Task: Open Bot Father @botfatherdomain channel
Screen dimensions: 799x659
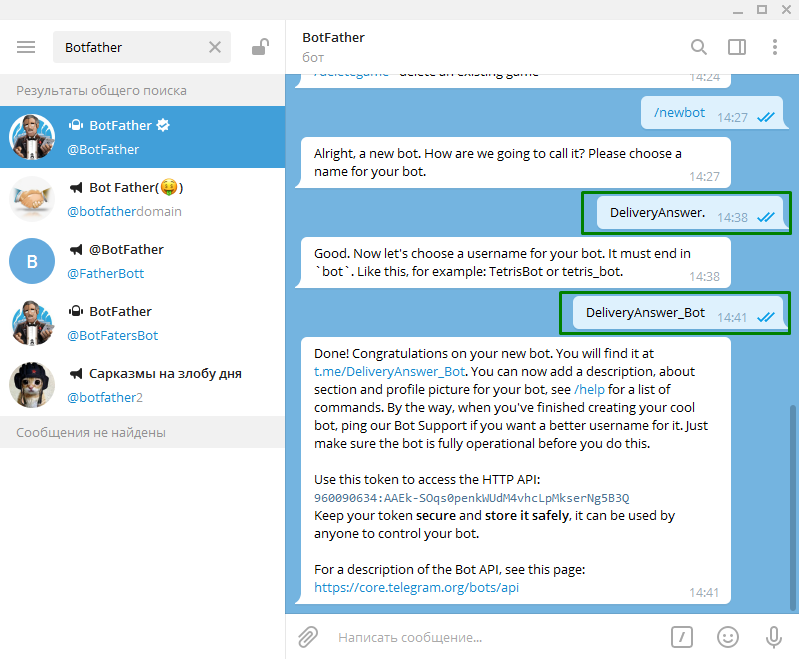Action: [x=143, y=199]
